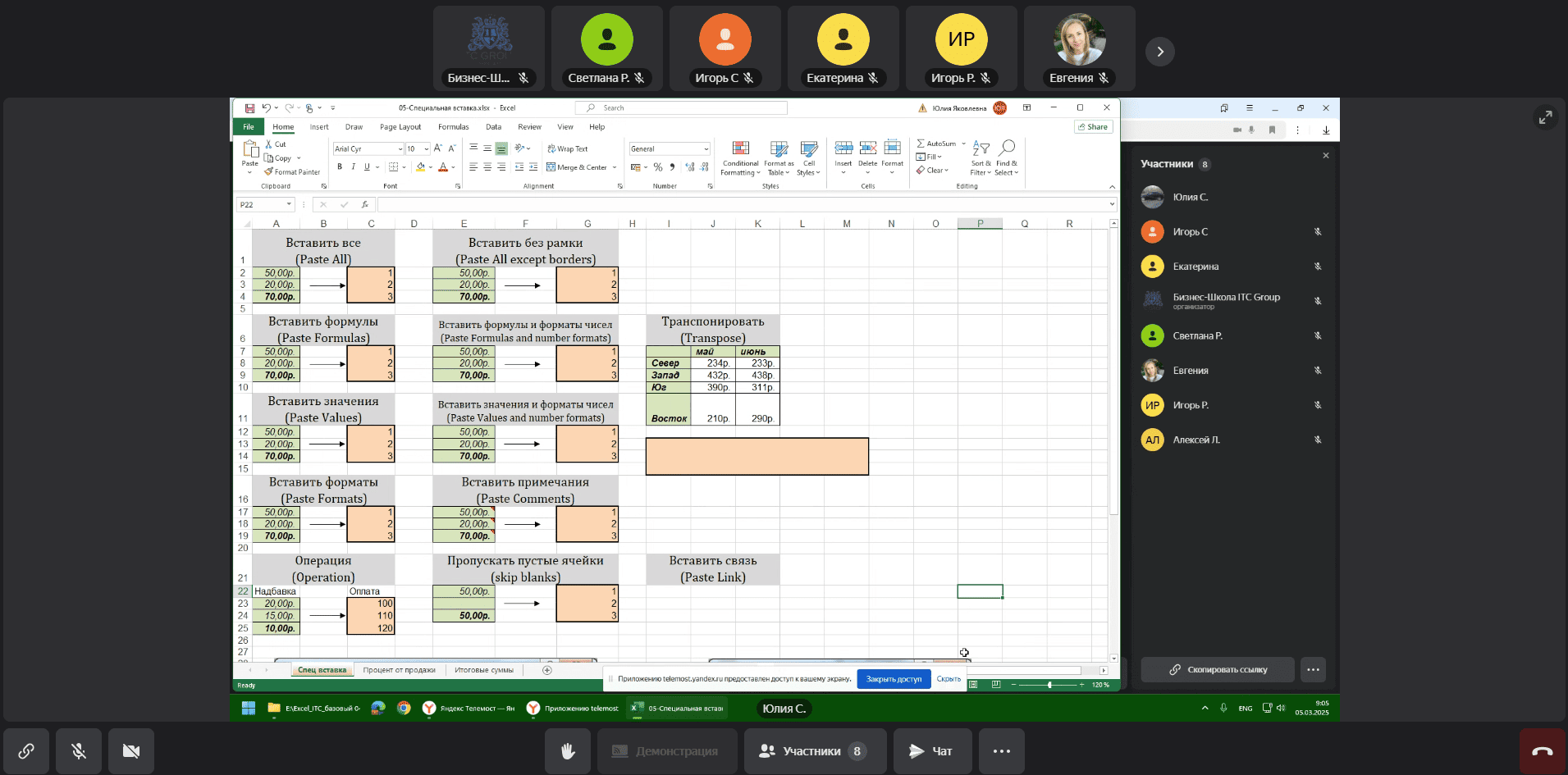Open the Sort & Filter tool

[981, 157]
